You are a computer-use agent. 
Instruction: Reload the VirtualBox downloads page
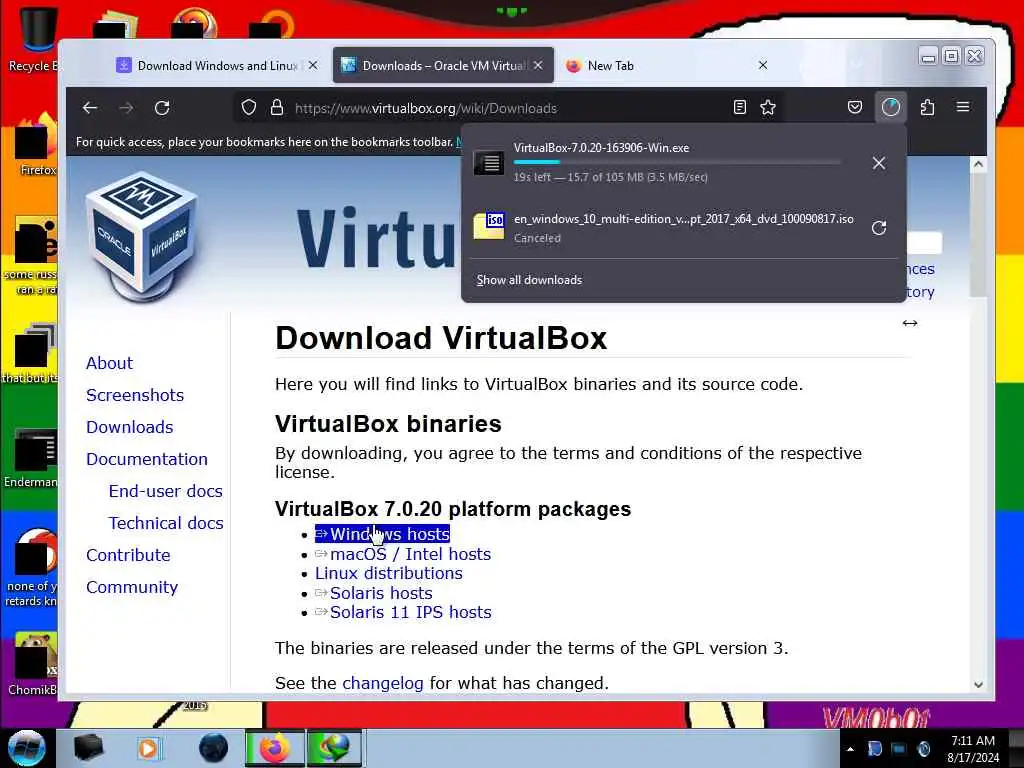pyautogui.click(x=162, y=108)
